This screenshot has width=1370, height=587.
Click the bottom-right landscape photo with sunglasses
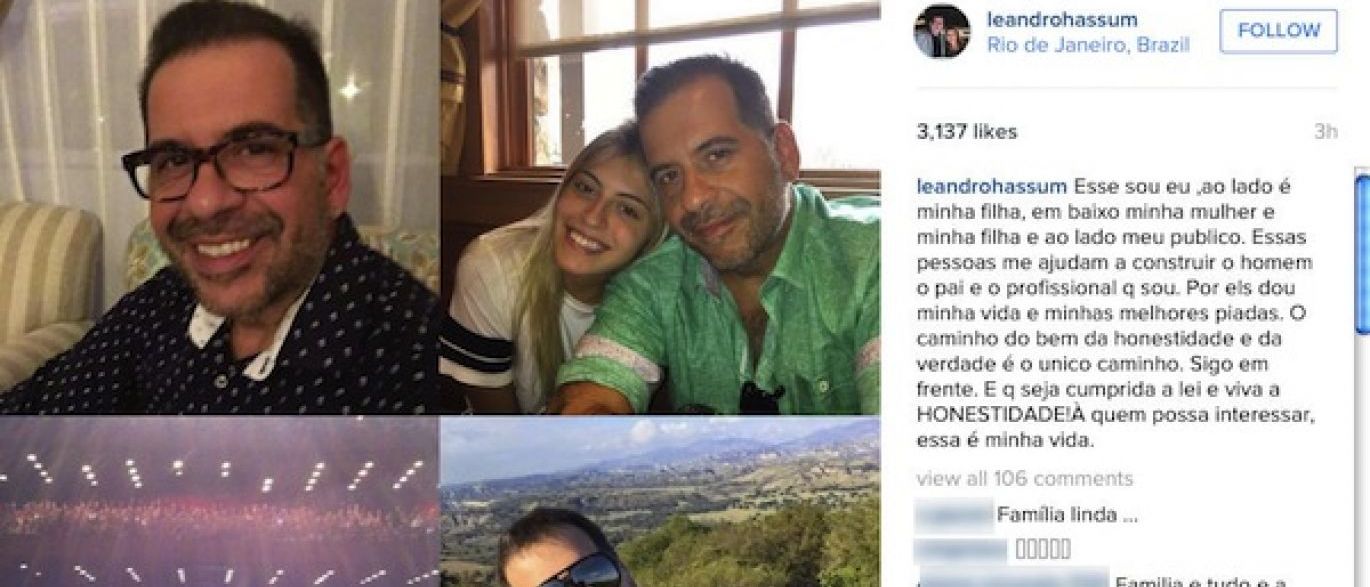(x=660, y=502)
